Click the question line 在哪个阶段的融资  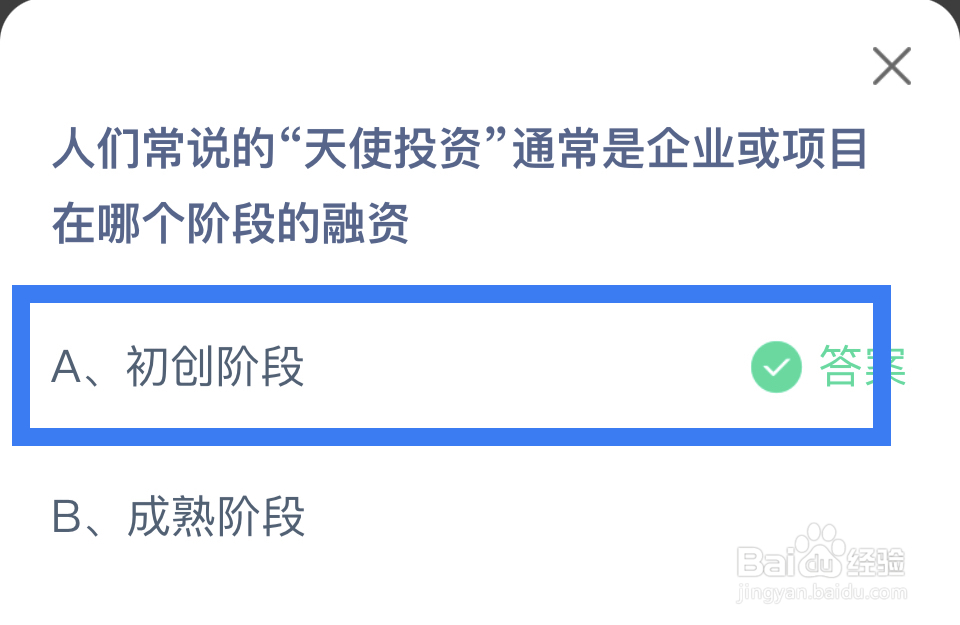pyautogui.click(x=230, y=223)
